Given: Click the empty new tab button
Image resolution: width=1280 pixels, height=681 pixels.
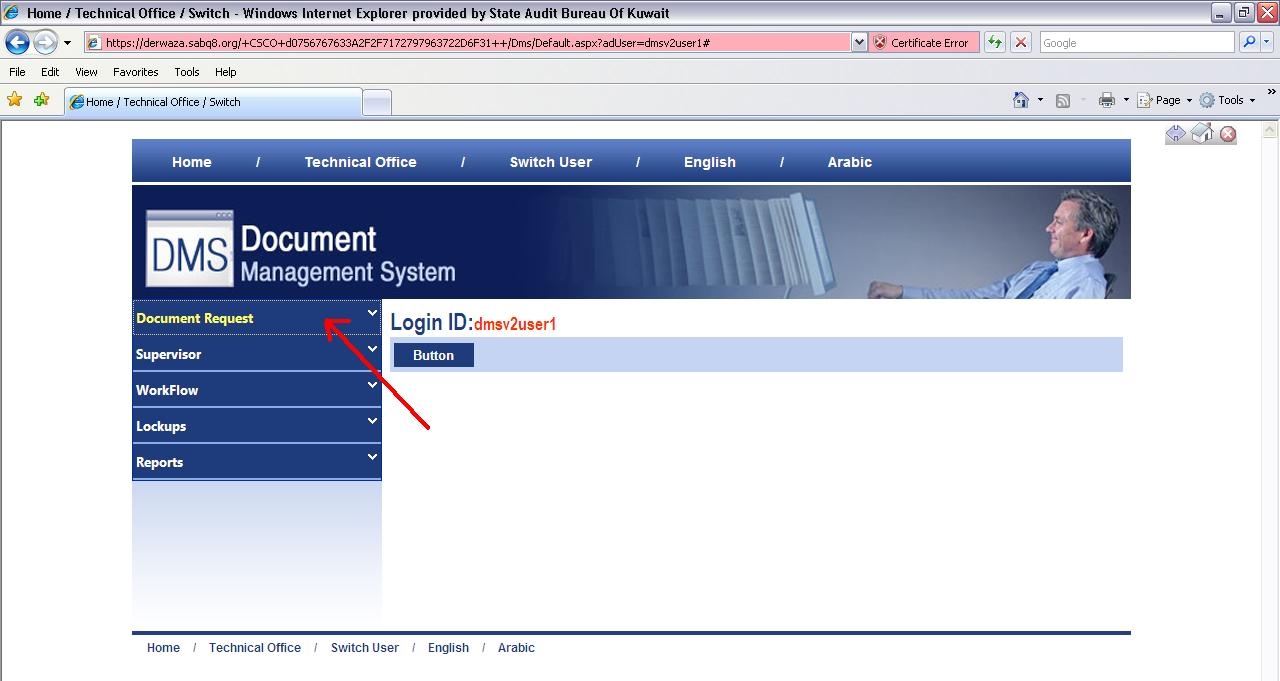Looking at the screenshot, I should pyautogui.click(x=376, y=103).
